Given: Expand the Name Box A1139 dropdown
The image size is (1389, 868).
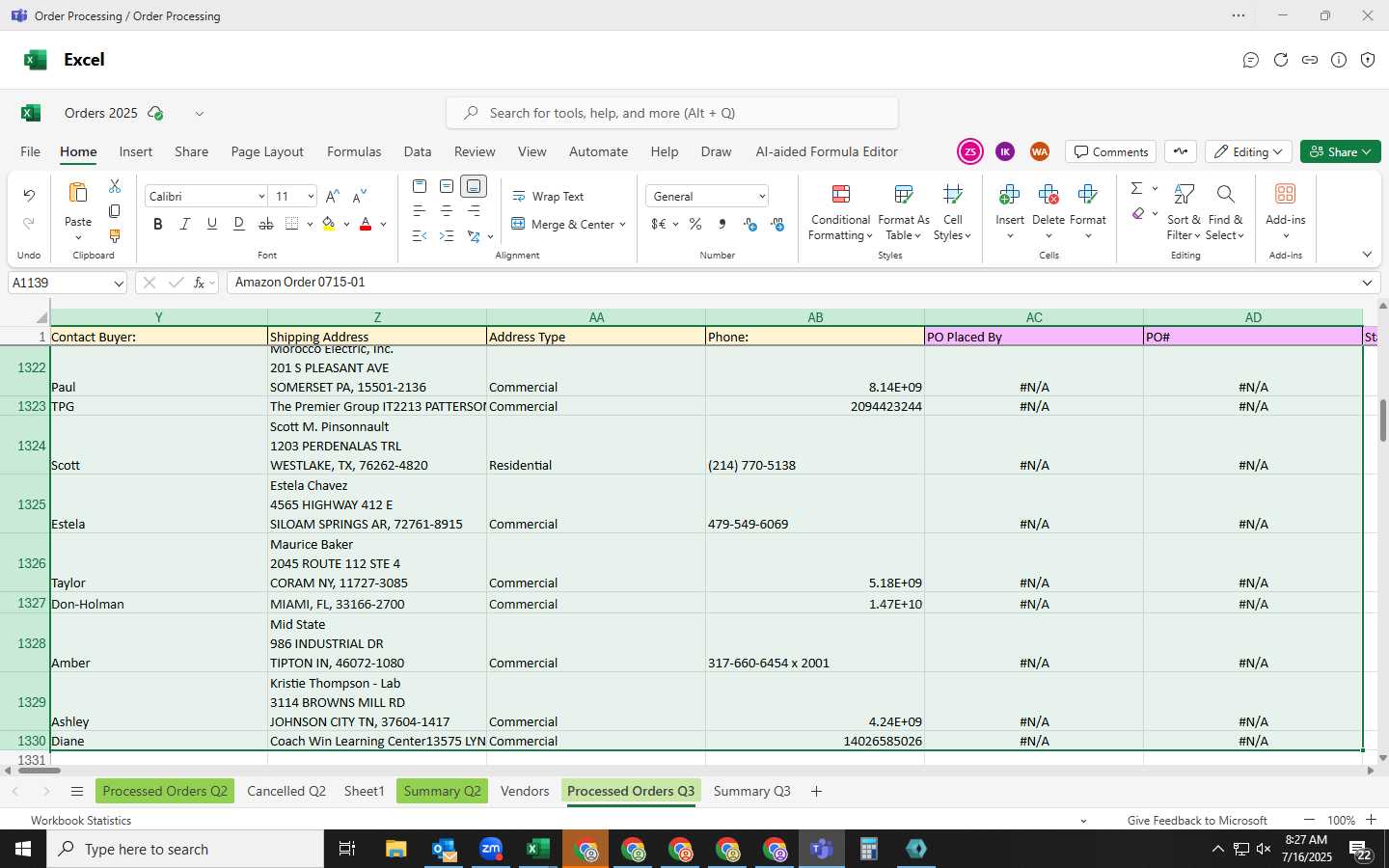Looking at the screenshot, I should (x=119, y=283).
